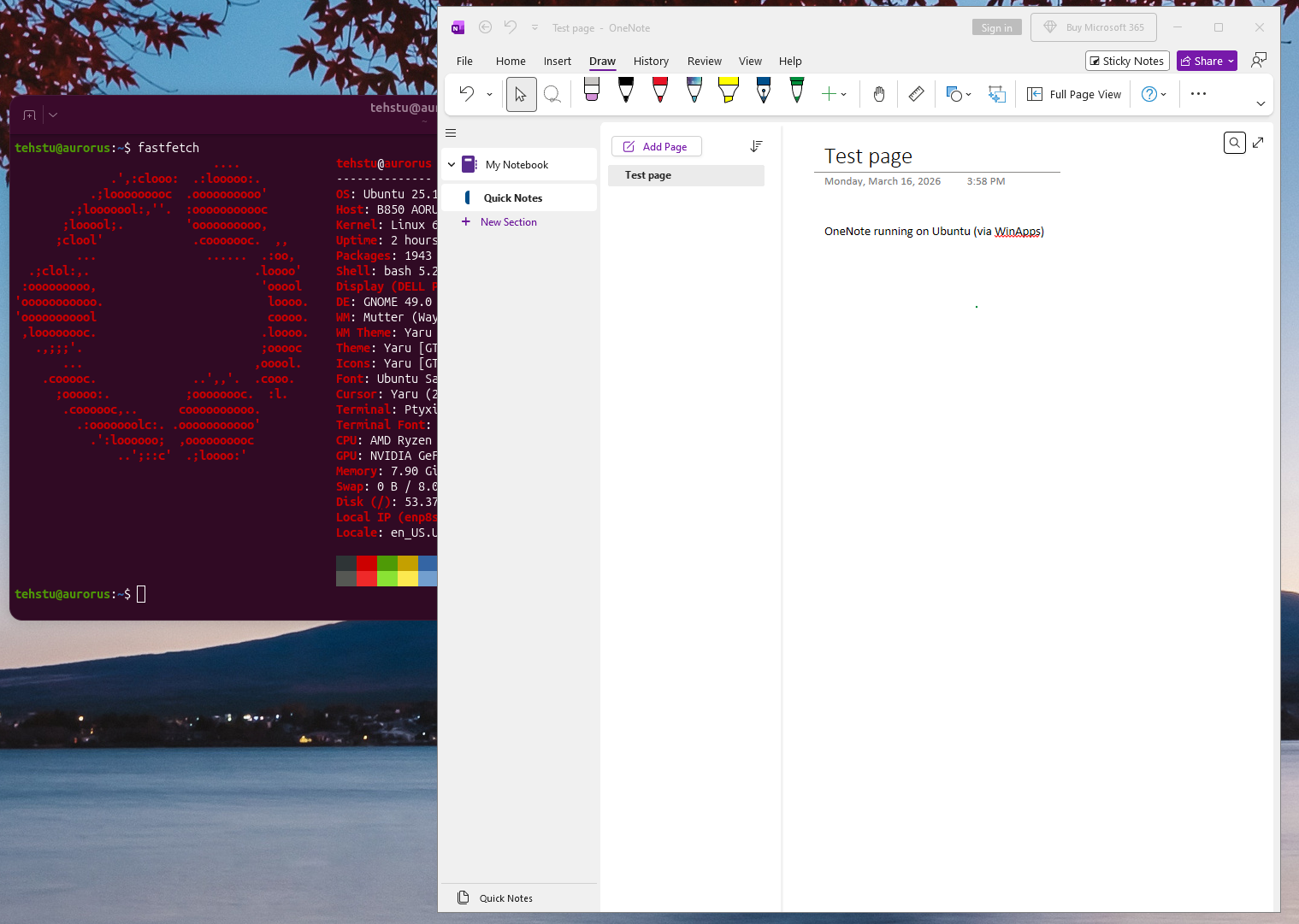
Task: Switch to the History tab
Action: (651, 62)
